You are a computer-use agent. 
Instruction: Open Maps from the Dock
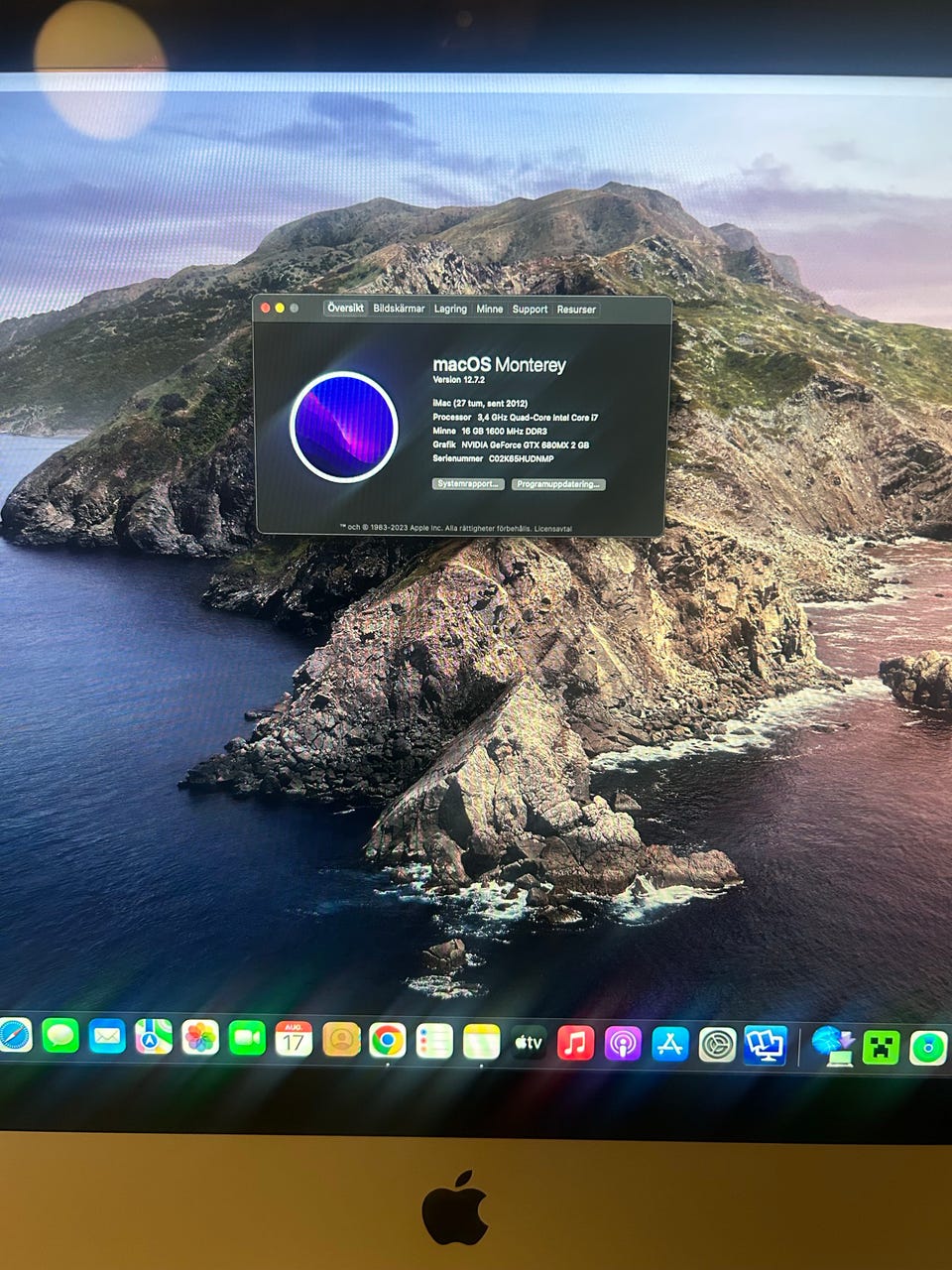(x=154, y=1038)
